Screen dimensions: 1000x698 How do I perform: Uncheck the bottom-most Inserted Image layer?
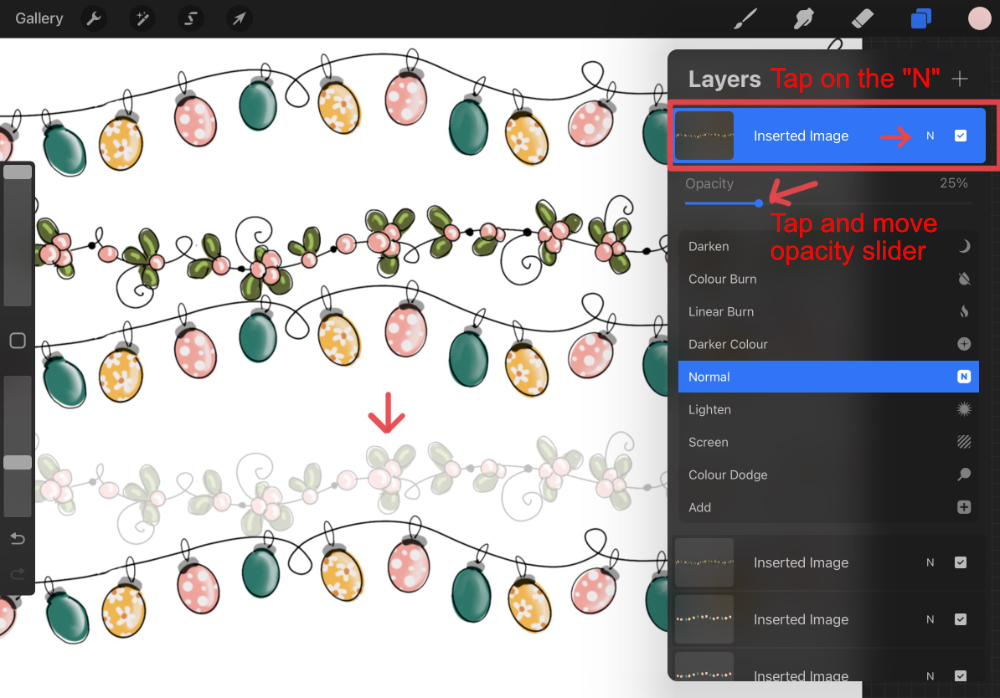(x=961, y=676)
